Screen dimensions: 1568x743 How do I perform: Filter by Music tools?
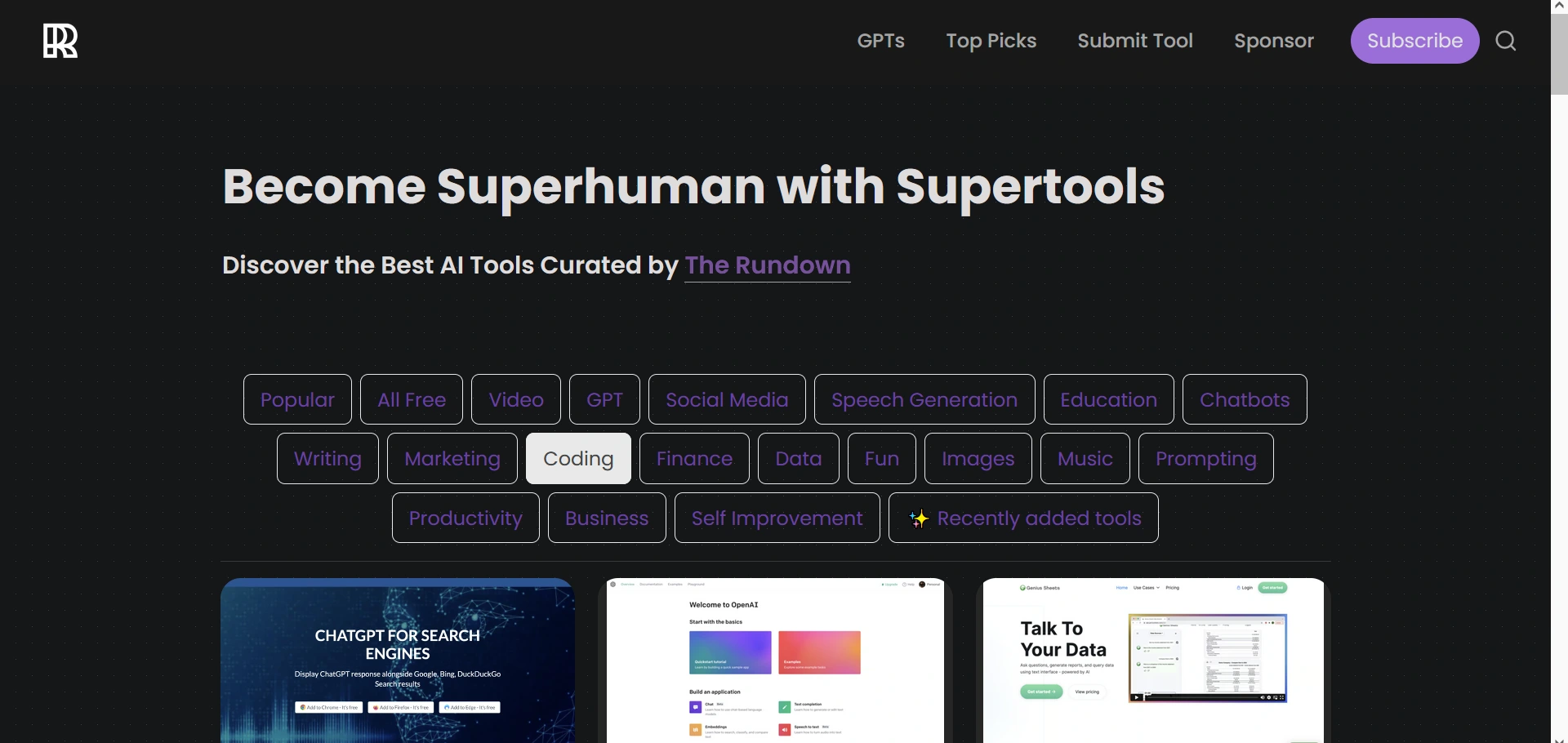pyautogui.click(x=1085, y=459)
